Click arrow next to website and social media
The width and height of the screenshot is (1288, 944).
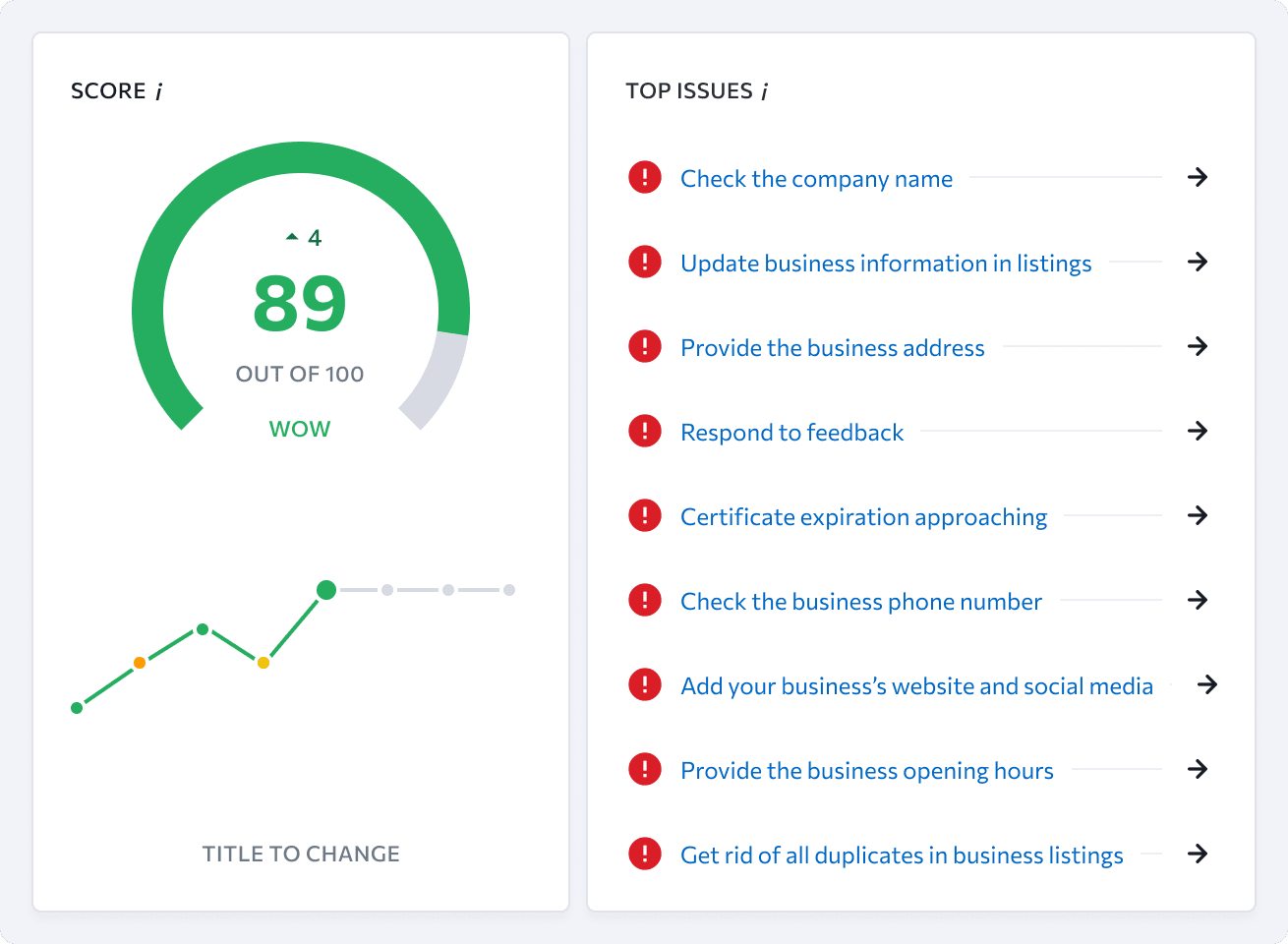pos(1207,685)
